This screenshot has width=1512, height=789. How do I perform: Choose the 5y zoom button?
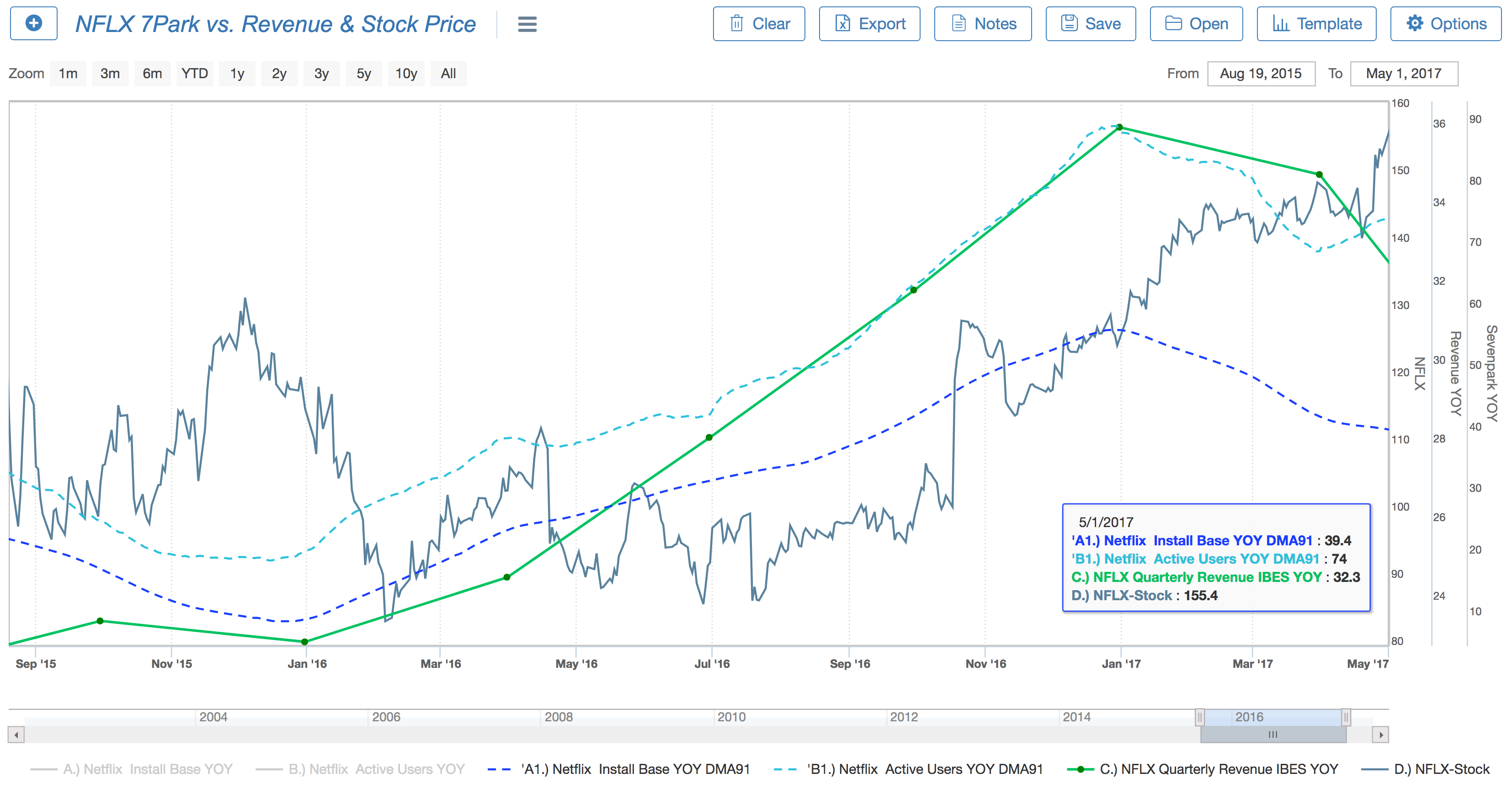(364, 74)
